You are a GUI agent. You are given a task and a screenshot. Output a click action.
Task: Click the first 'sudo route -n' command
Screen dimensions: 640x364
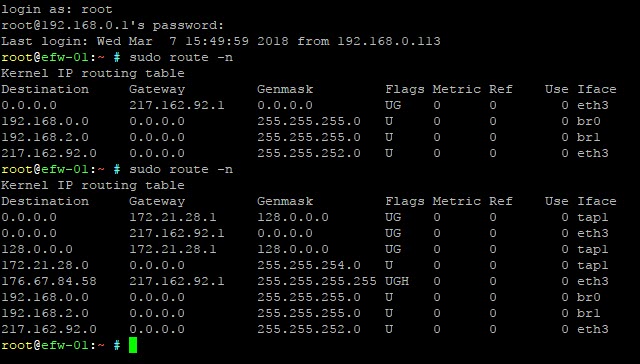tap(181, 57)
